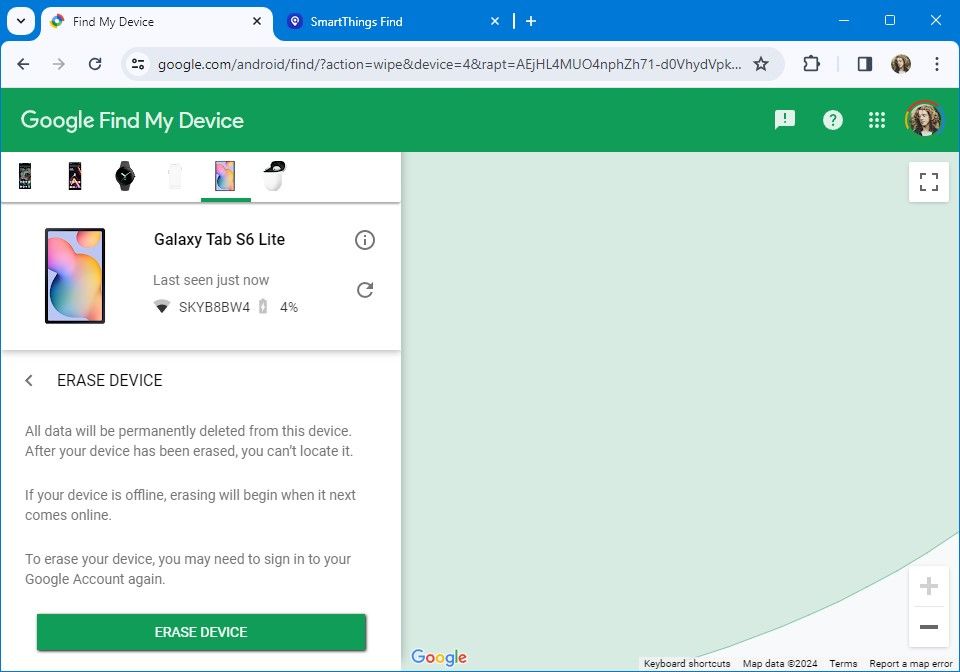Bookmark this page with the star icon
This screenshot has height=672, width=960.
(x=761, y=63)
